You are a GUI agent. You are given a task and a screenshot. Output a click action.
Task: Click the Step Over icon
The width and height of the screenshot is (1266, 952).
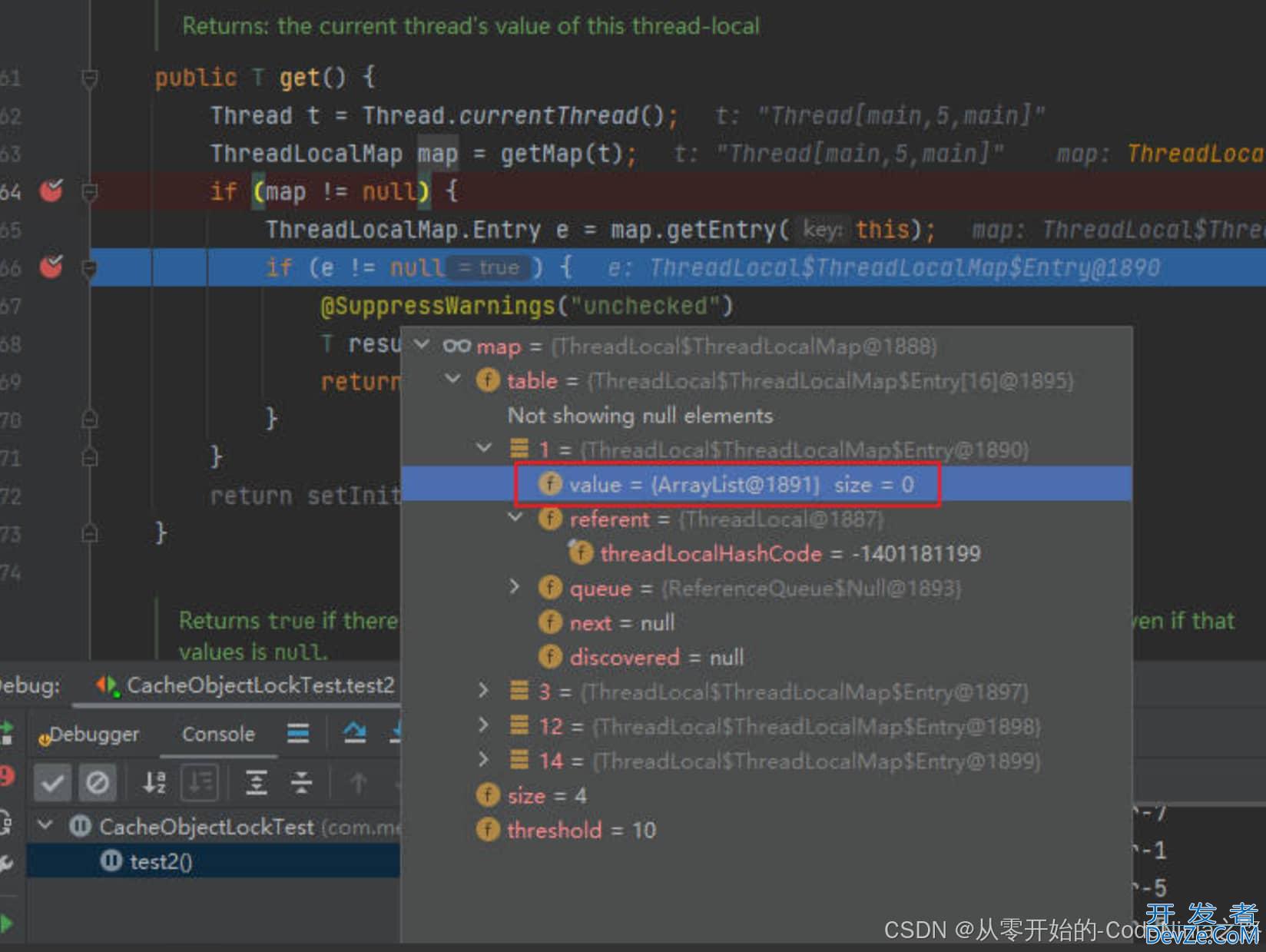coord(354,734)
